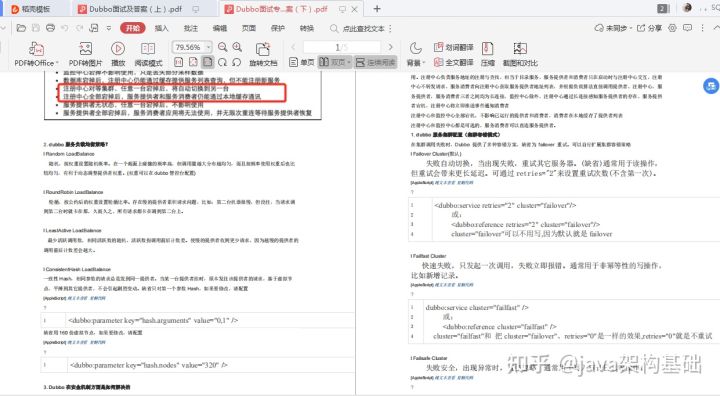Open the 旋转文档 rotate document tool
720x396 pixels.
click(x=263, y=54)
